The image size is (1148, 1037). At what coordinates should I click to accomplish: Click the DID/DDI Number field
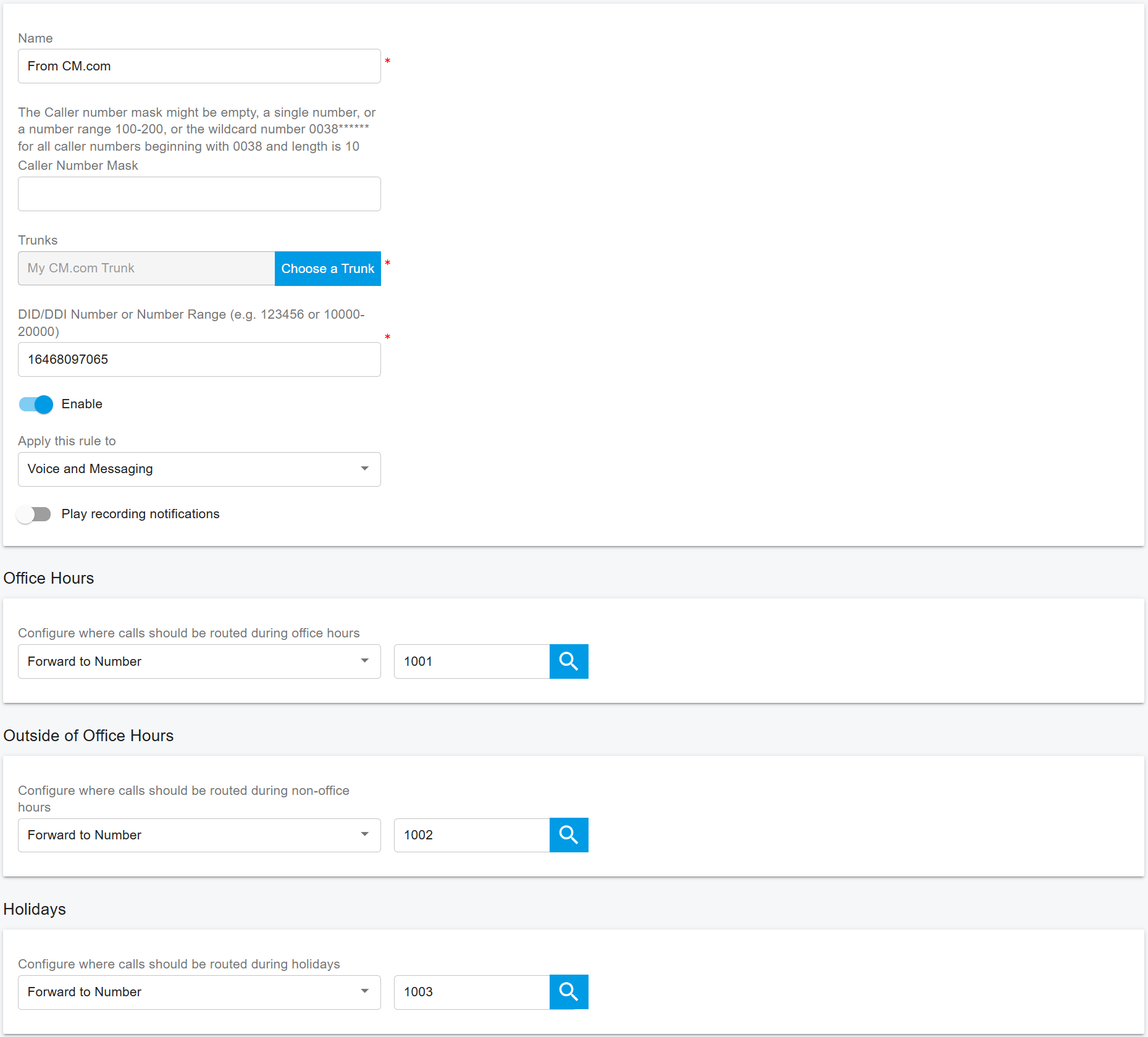pos(199,359)
